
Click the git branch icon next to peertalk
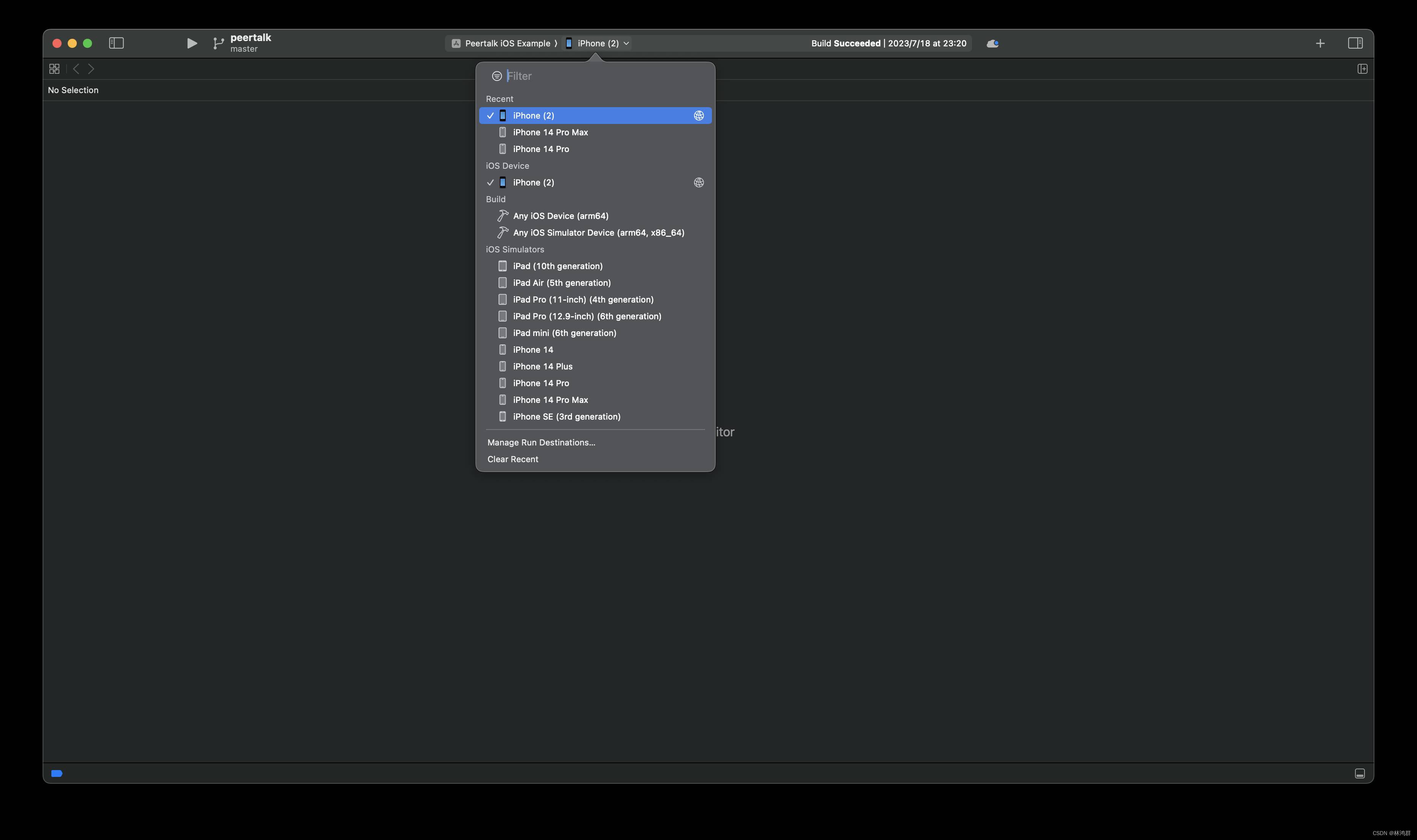(218, 43)
